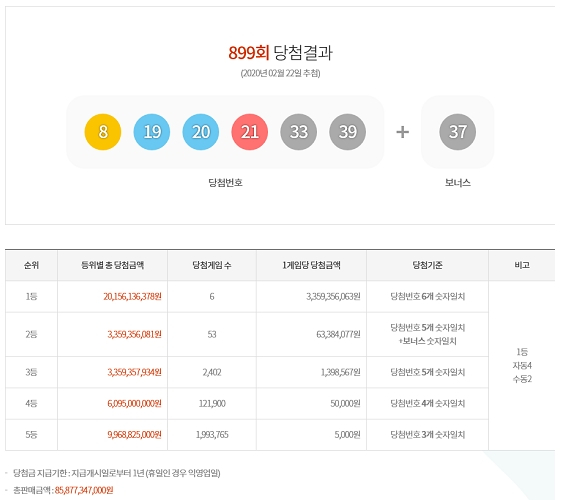Click the 등위별 총 당첨금액 column header
This screenshot has height=500, width=563.
click(112, 265)
